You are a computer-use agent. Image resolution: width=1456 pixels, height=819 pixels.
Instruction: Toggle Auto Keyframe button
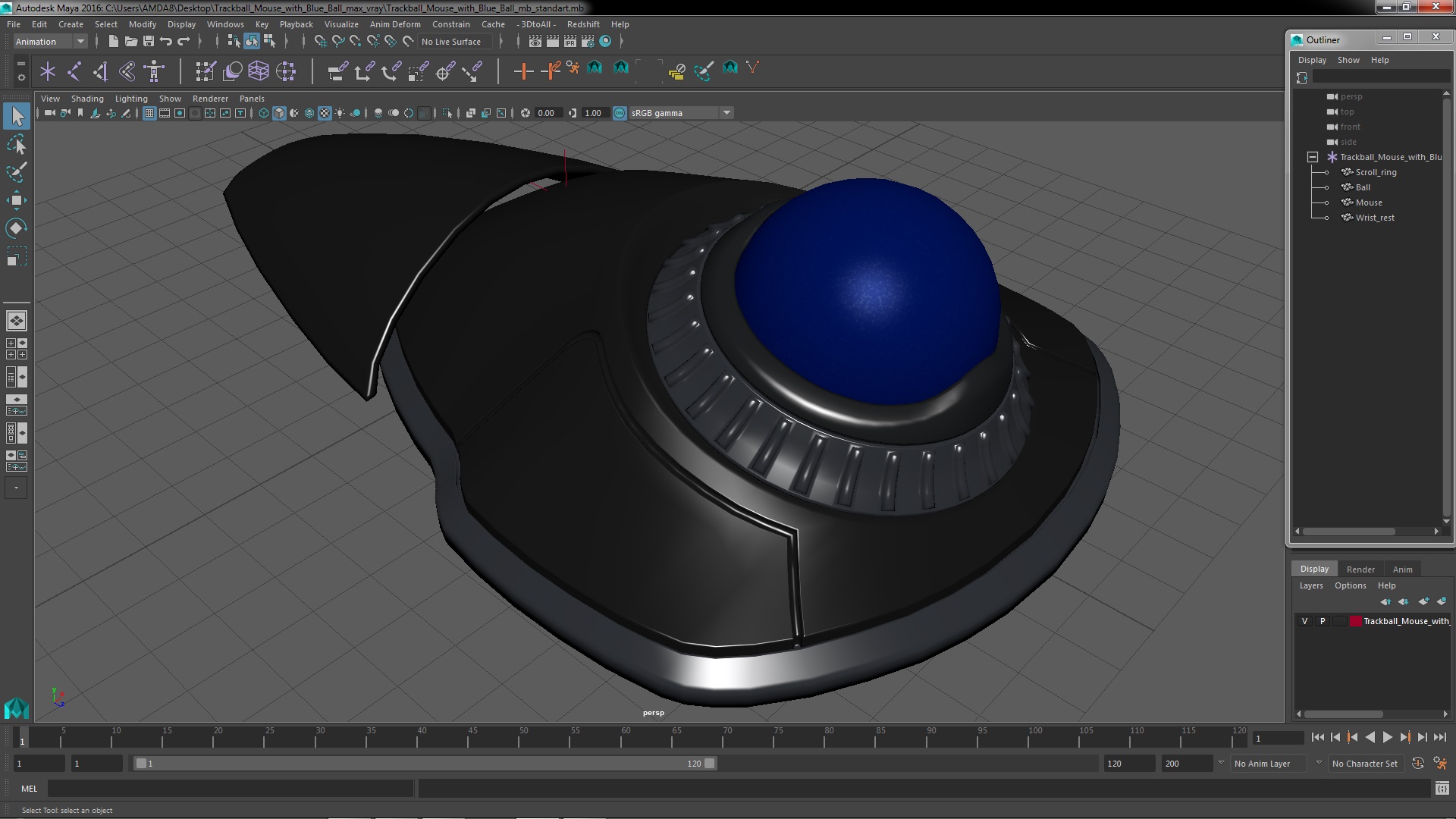point(1418,764)
